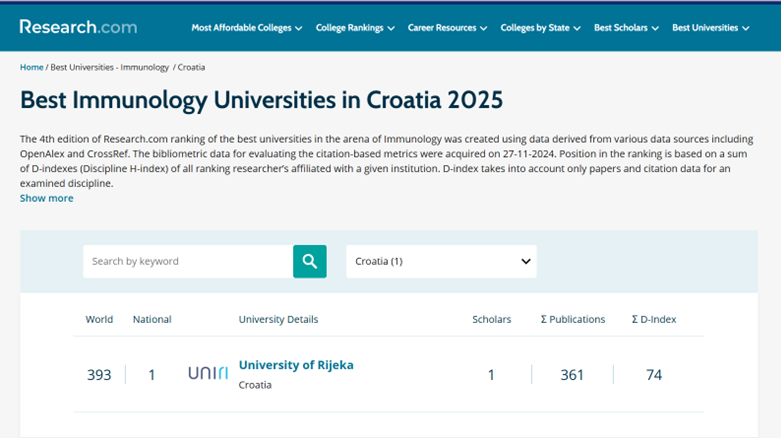
Task: Open Career Resources menu
Action: pyautogui.click(x=447, y=28)
